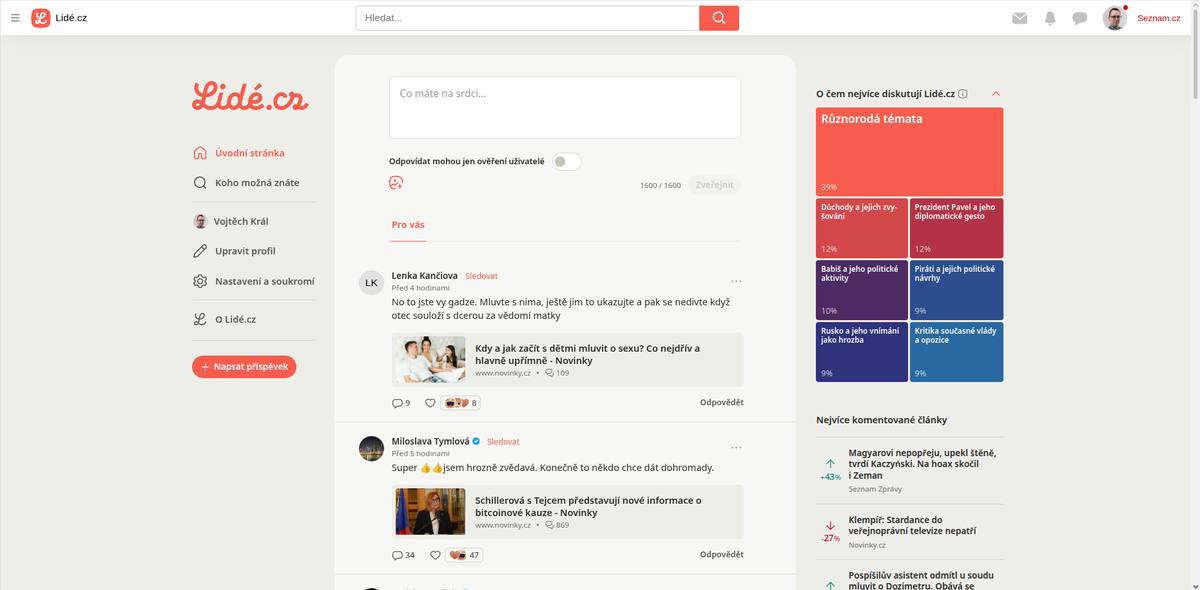The image size is (1200, 590).
Task: Click the info icon beside discussion heading
Action: point(963,94)
